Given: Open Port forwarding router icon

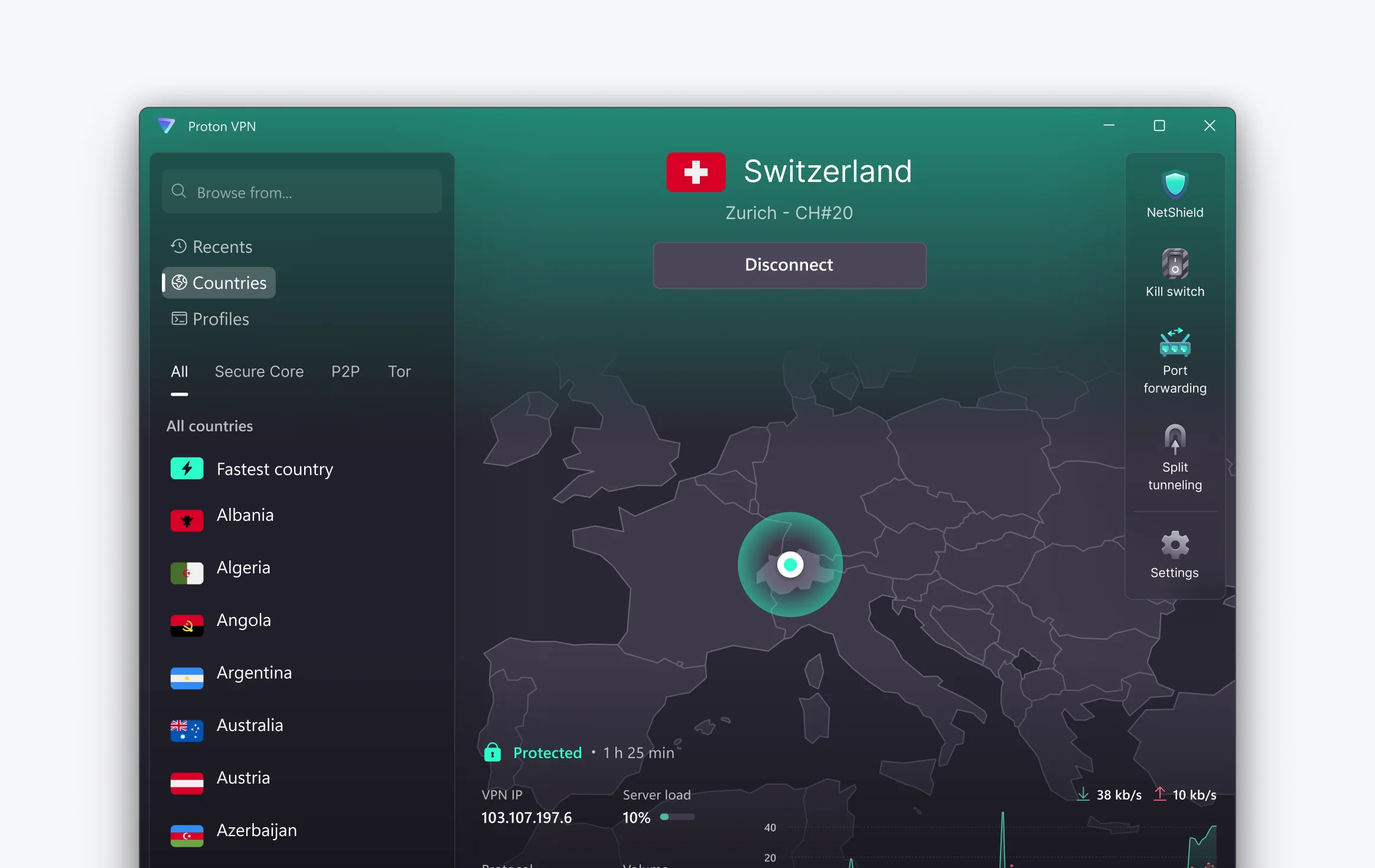Looking at the screenshot, I should 1175,342.
